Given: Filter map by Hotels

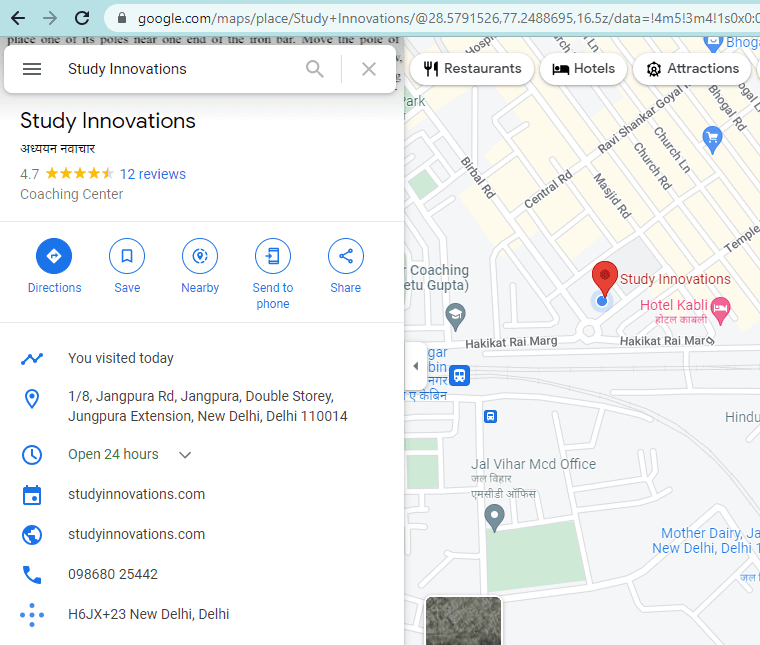Looking at the screenshot, I should click(584, 69).
